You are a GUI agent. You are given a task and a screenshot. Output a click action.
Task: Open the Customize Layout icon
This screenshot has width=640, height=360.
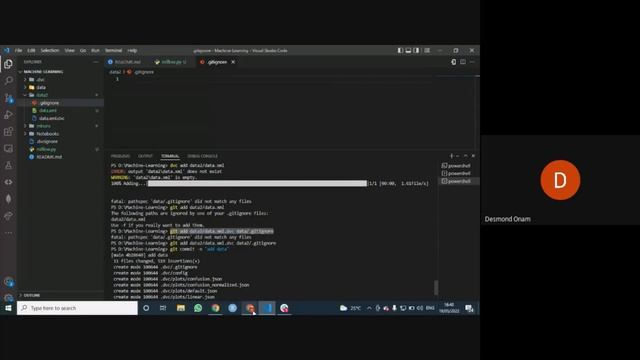click(x=427, y=51)
